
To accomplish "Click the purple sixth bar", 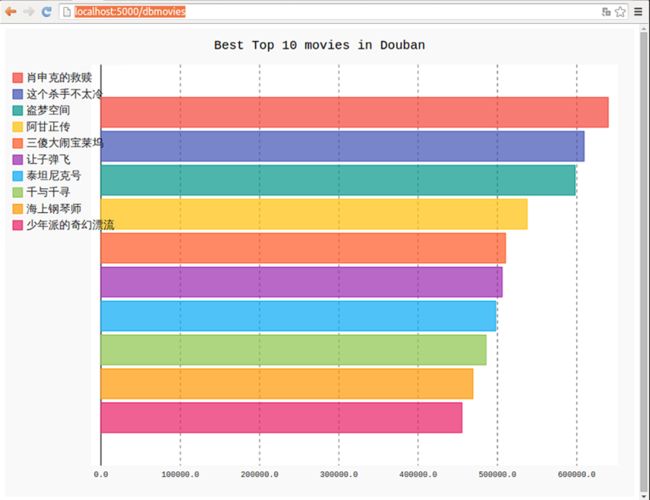I will pyautogui.click(x=301, y=282).
